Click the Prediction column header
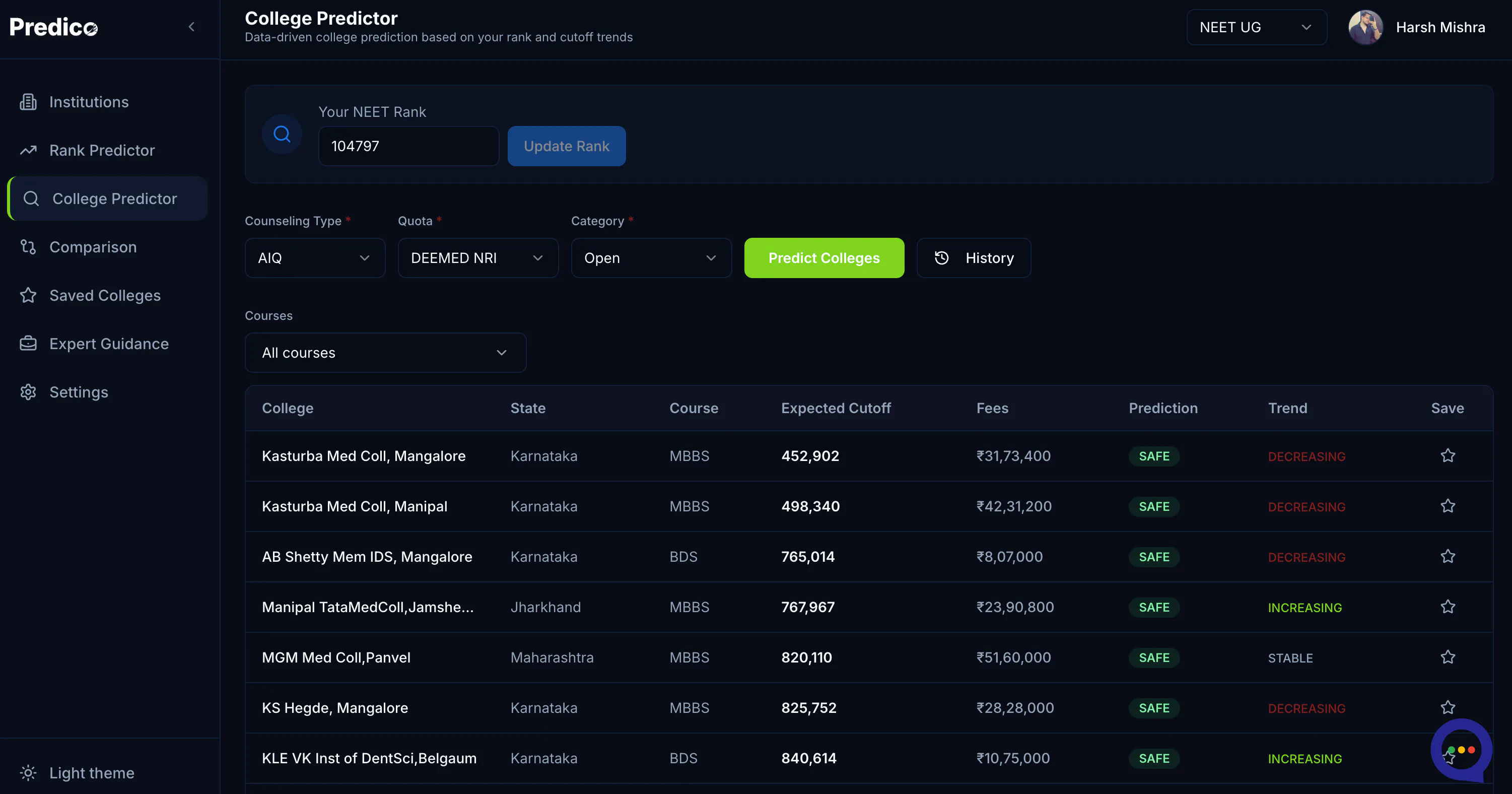 1163,408
